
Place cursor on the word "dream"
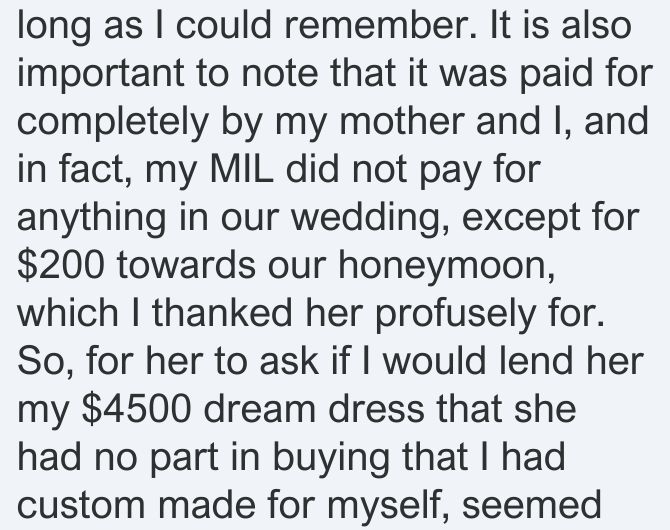(260, 409)
